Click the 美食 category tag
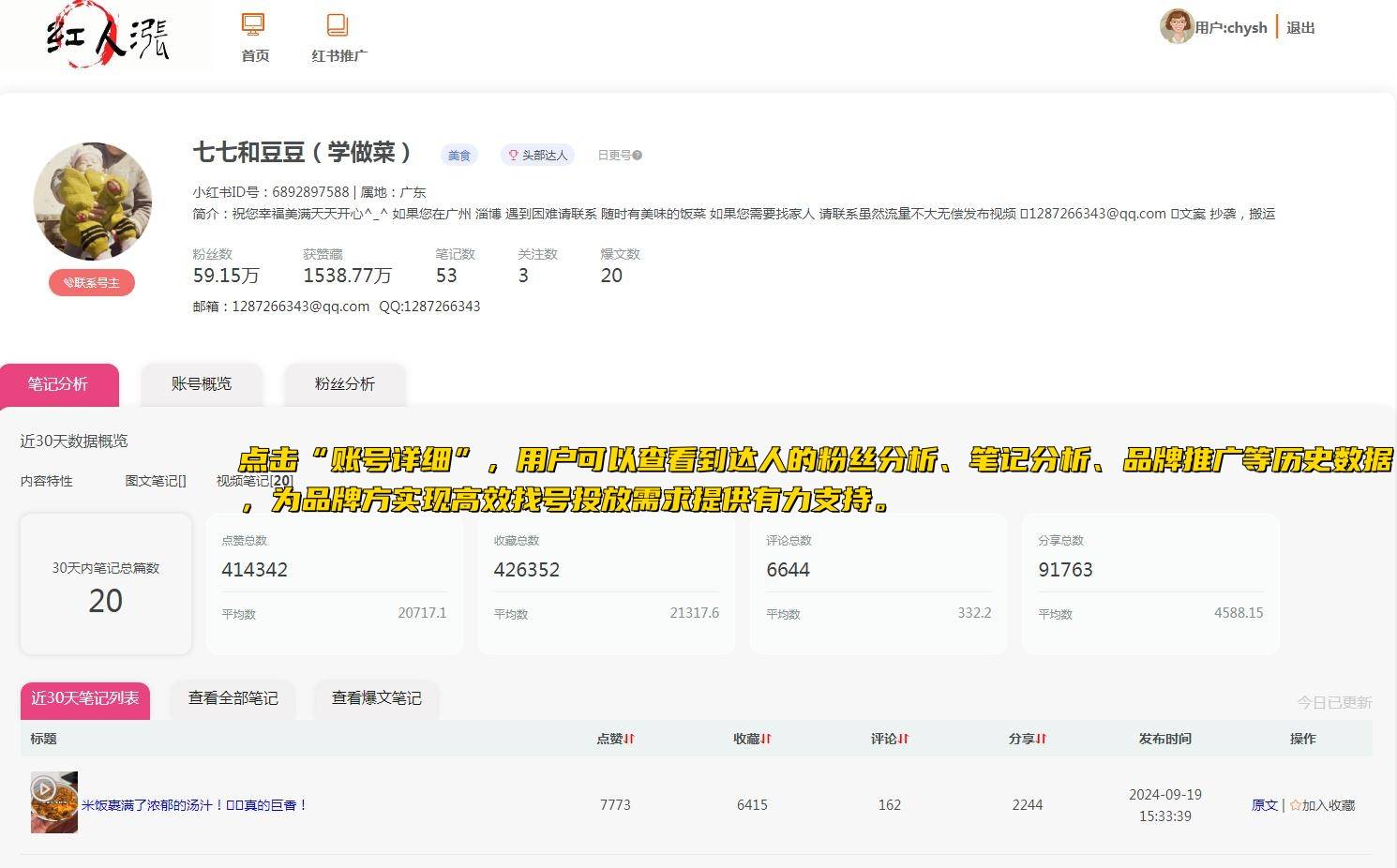 point(459,156)
